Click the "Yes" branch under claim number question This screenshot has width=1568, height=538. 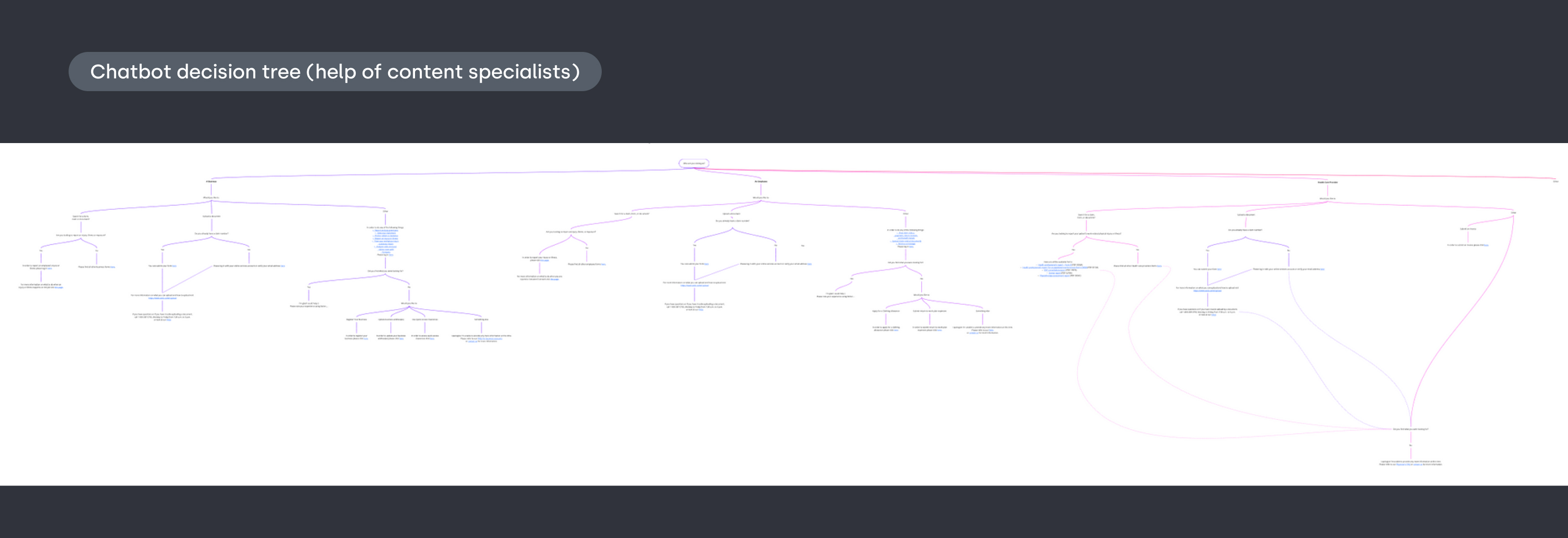[x=695, y=246]
